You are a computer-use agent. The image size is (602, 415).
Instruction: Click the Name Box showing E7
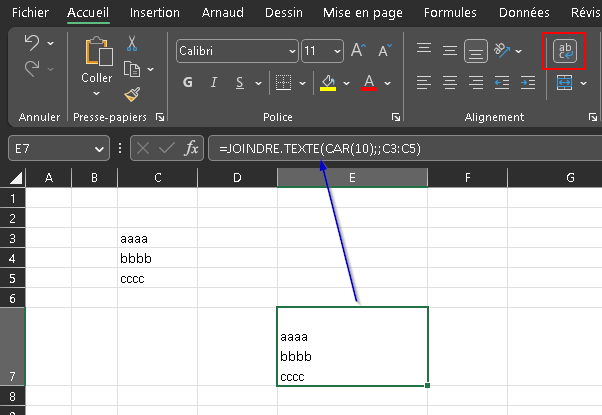pos(59,148)
